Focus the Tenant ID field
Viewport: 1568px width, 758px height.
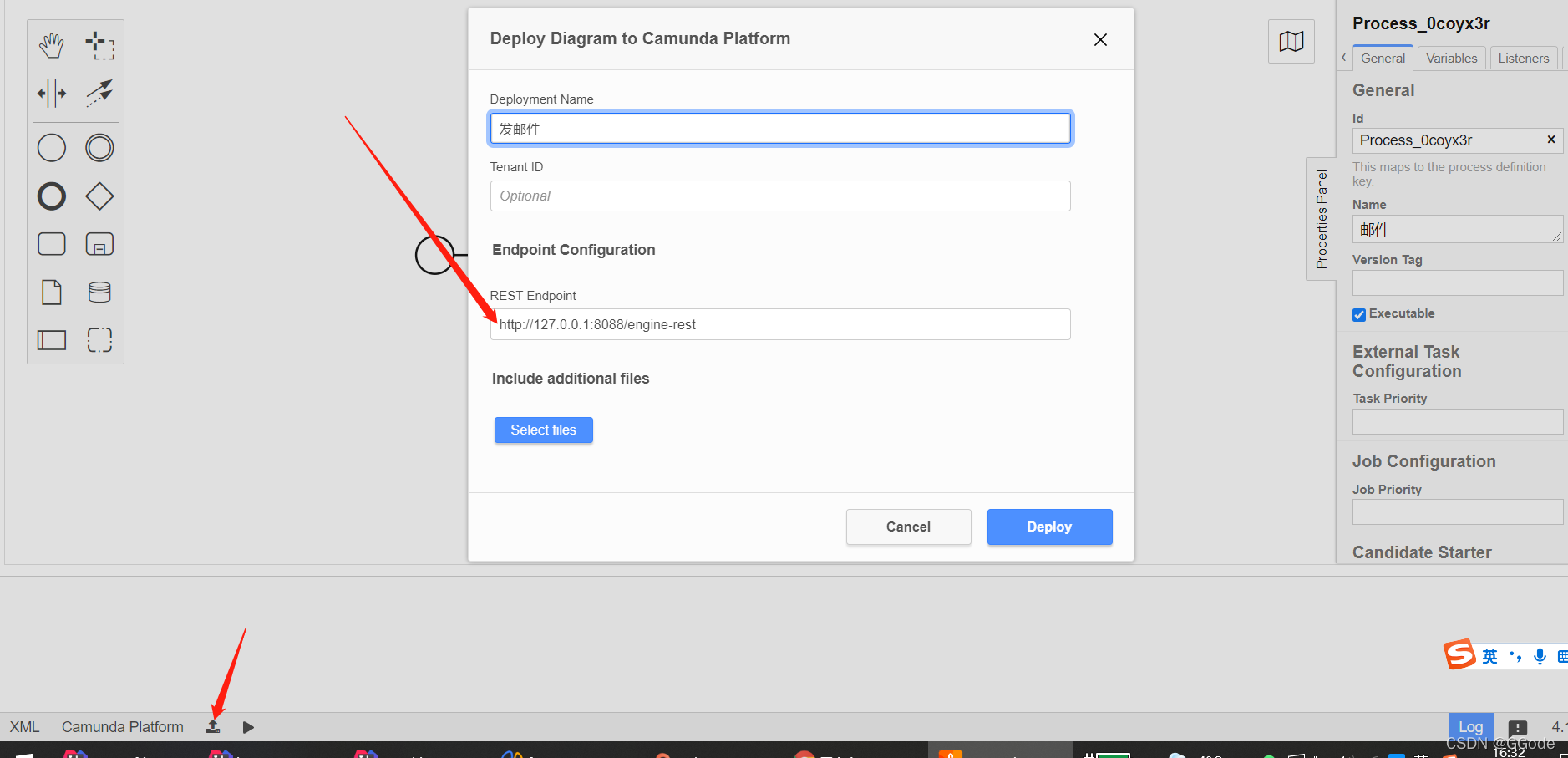point(780,196)
